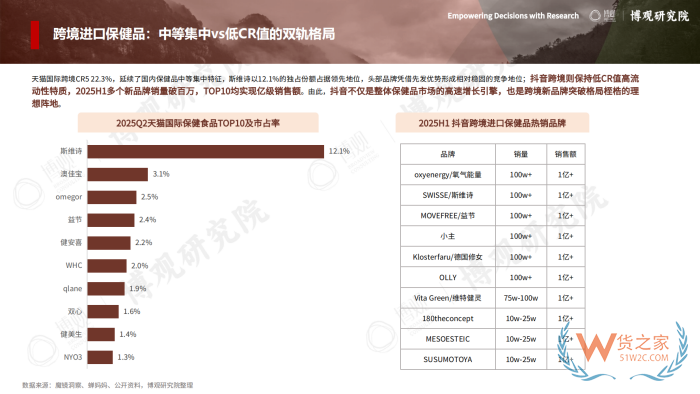Click the Vita Green/维特健灵 table cell
The width and height of the screenshot is (700, 394).
tap(448, 298)
